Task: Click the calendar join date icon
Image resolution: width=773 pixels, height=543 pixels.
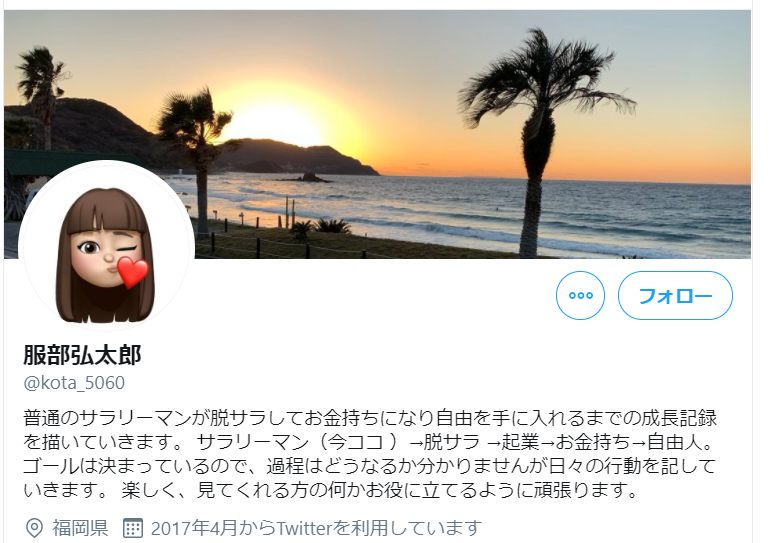Action: point(132,528)
